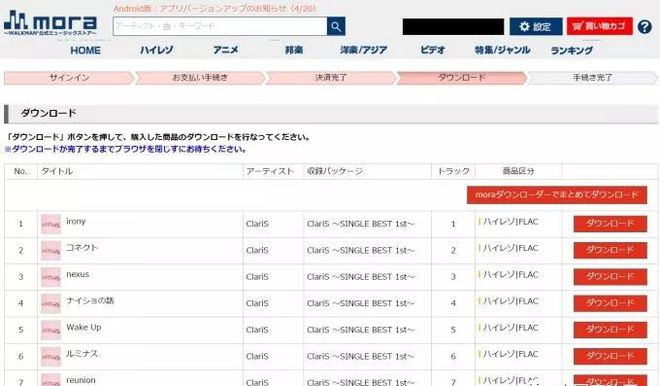
Task: Click the mora logo
Action: [51, 23]
